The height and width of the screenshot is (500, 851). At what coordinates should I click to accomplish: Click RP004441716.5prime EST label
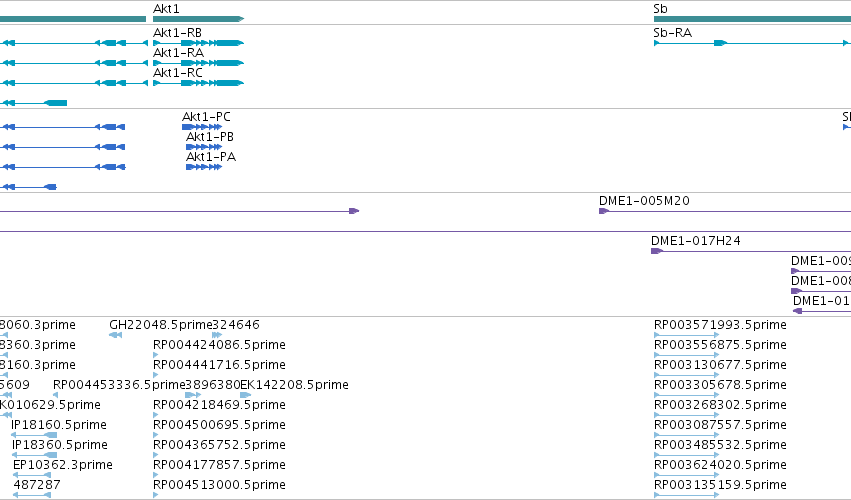point(219,365)
